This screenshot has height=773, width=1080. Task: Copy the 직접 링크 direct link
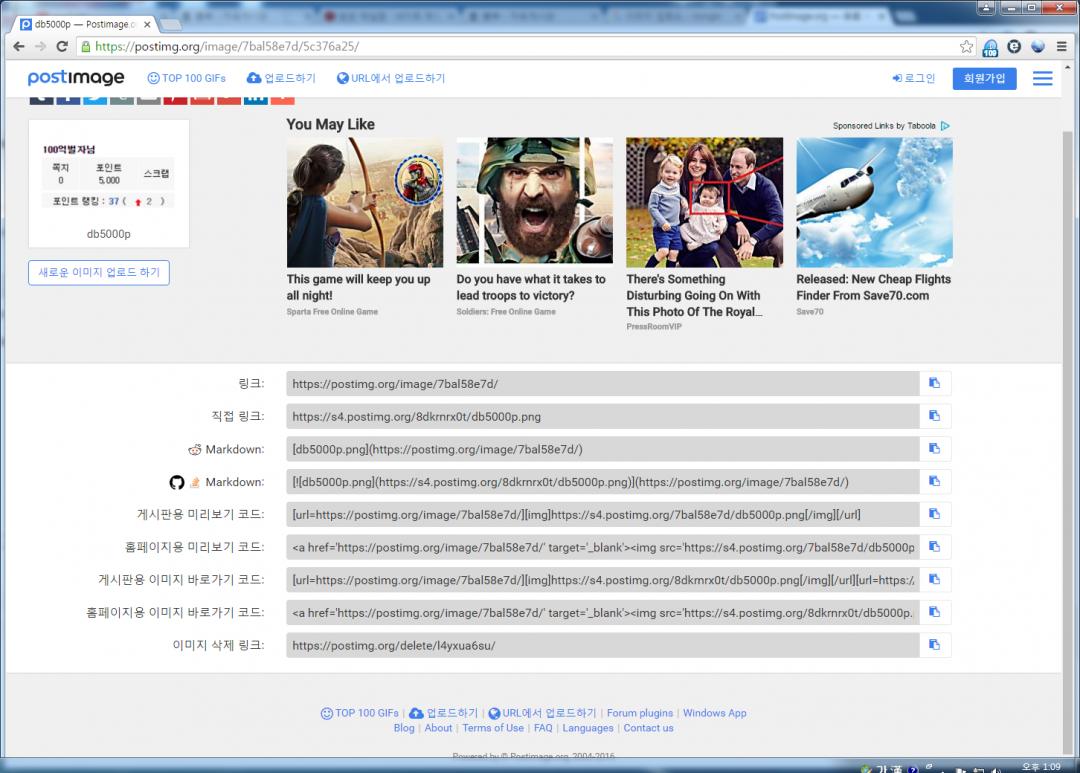pyautogui.click(x=935, y=416)
